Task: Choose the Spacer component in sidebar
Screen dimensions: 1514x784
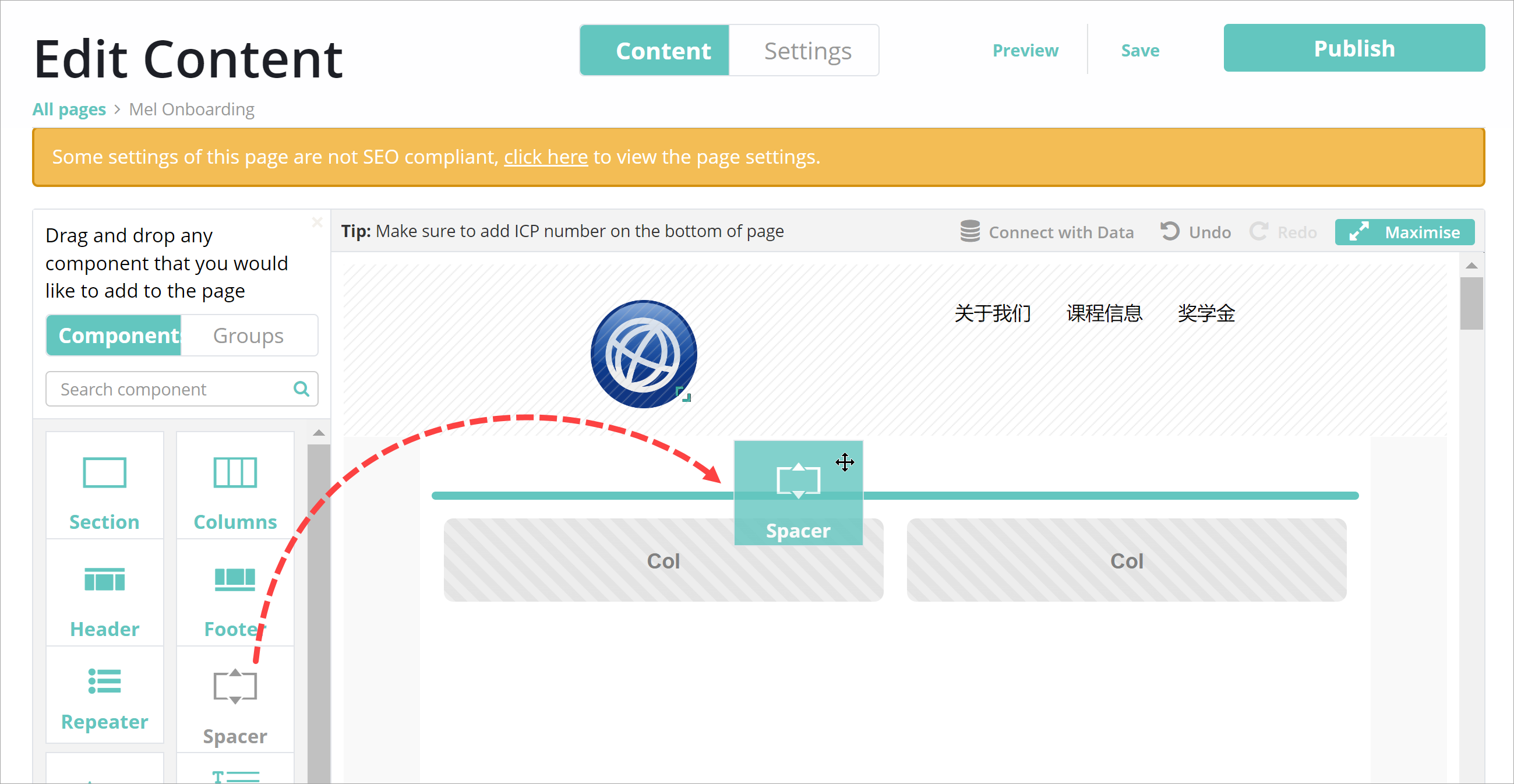Action: [x=235, y=687]
